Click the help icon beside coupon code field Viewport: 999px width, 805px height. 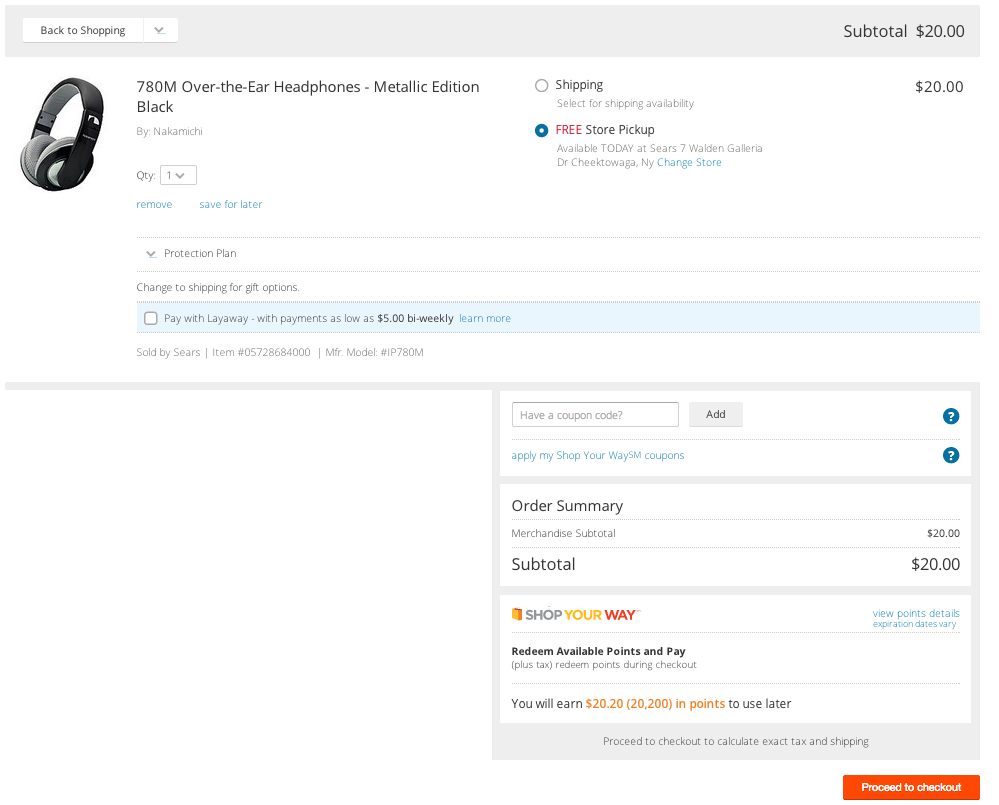[x=951, y=416]
